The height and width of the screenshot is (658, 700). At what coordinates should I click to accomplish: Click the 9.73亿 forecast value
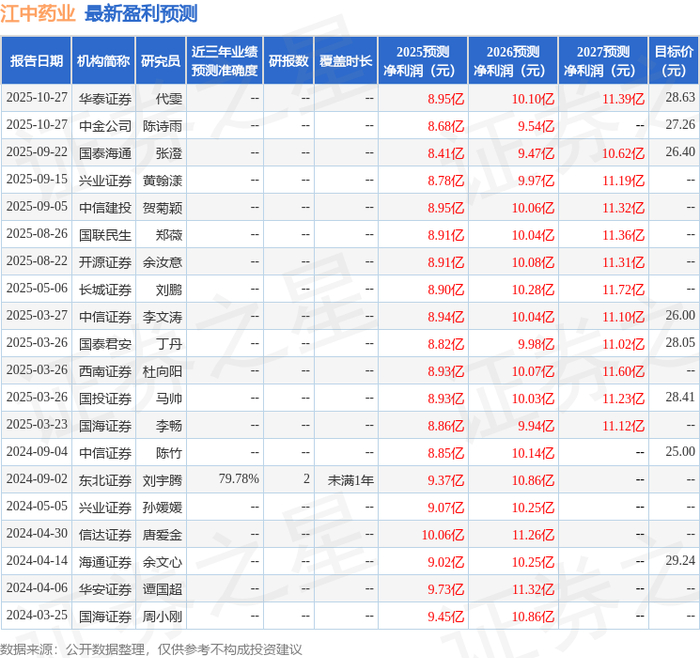pyautogui.click(x=446, y=589)
